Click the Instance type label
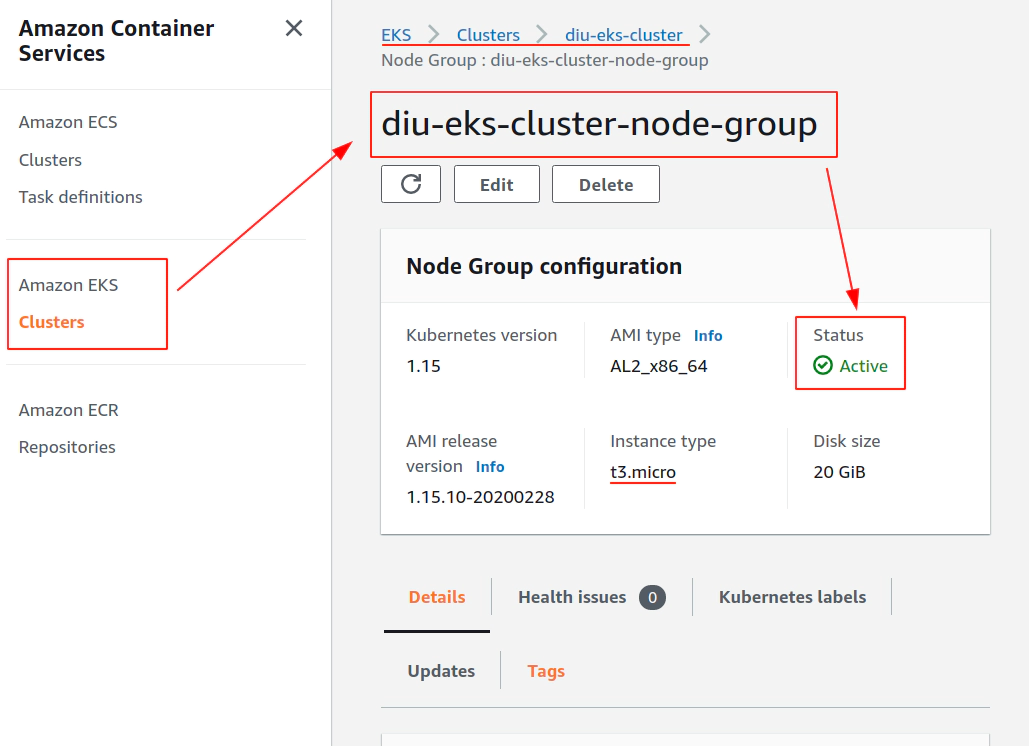Screen dimensions: 1029x748 coord(663,442)
